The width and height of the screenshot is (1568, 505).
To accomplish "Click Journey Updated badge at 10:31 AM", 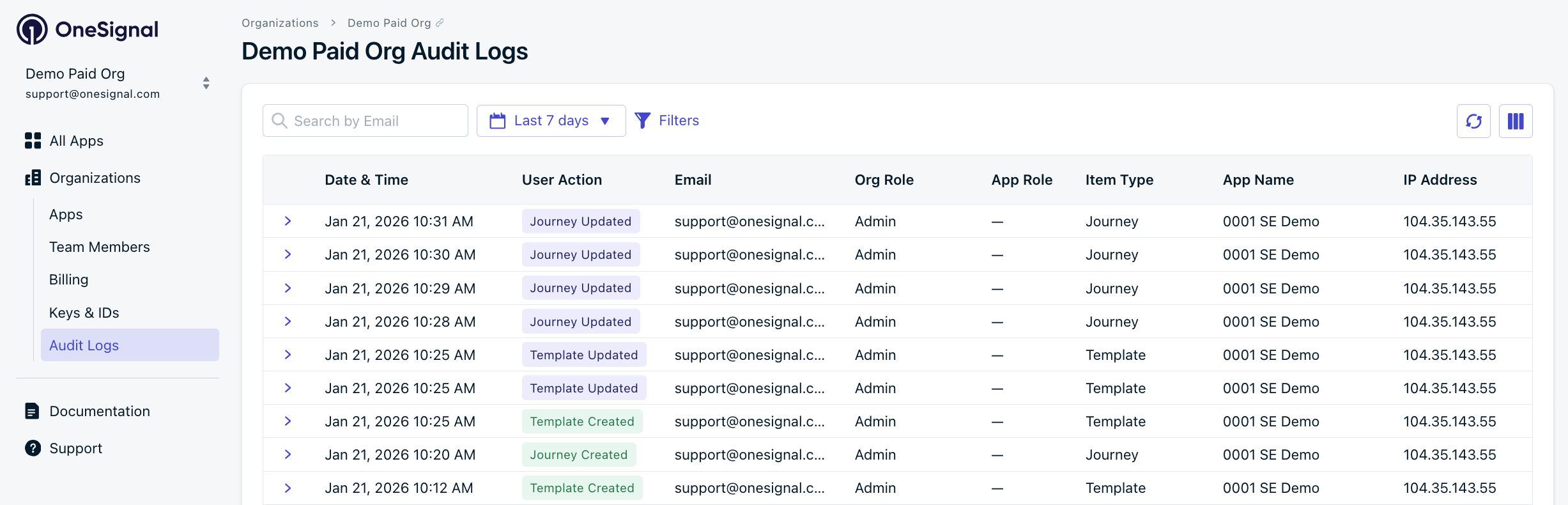I will coord(581,221).
